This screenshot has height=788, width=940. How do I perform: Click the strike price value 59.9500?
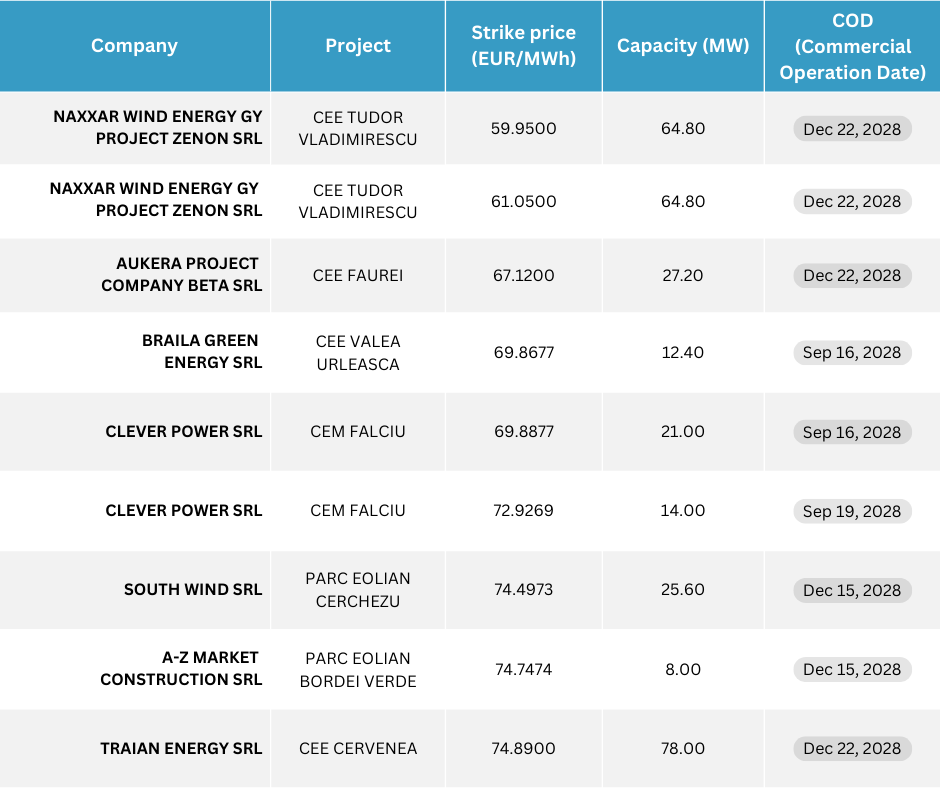(523, 128)
